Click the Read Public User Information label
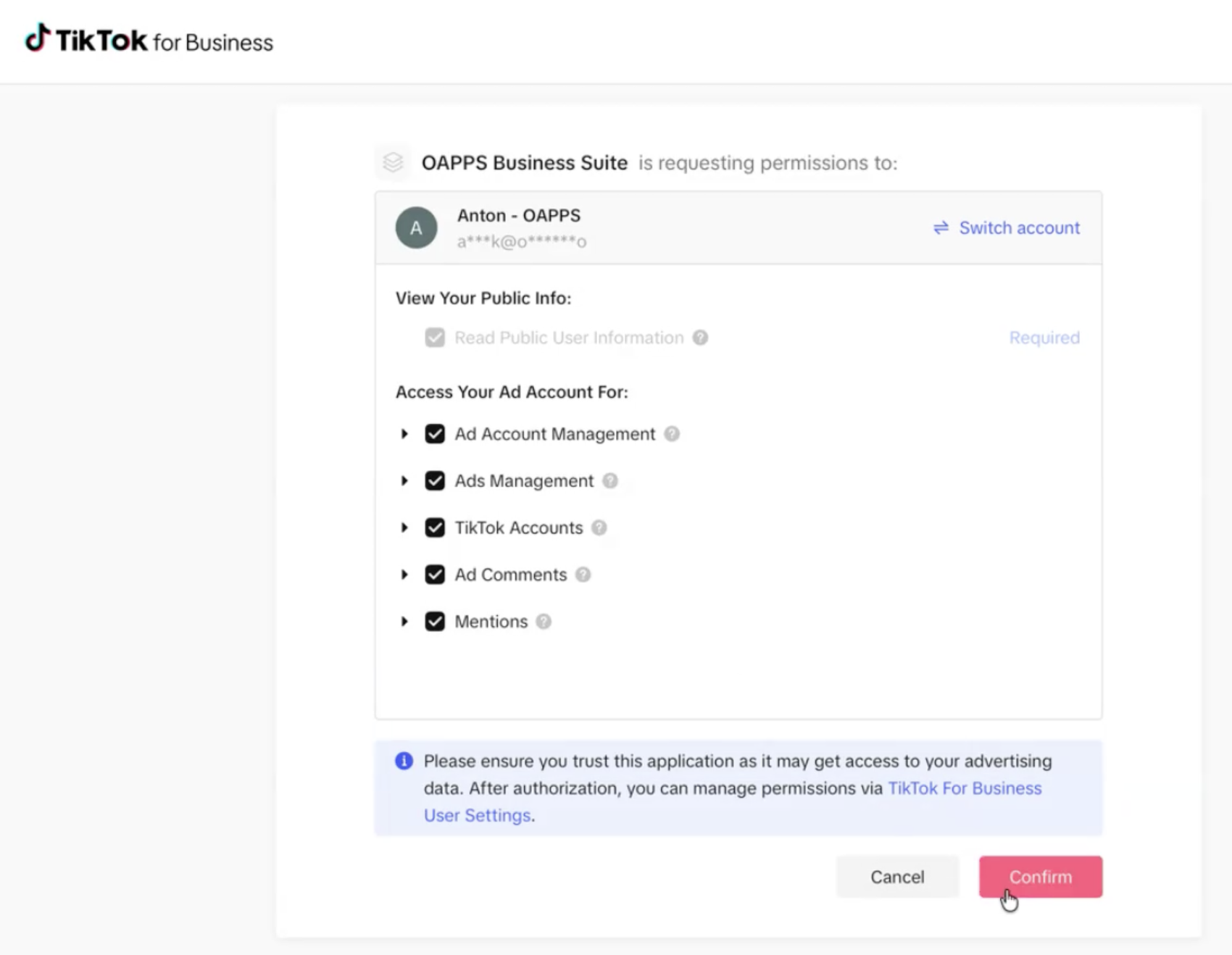 pos(569,338)
